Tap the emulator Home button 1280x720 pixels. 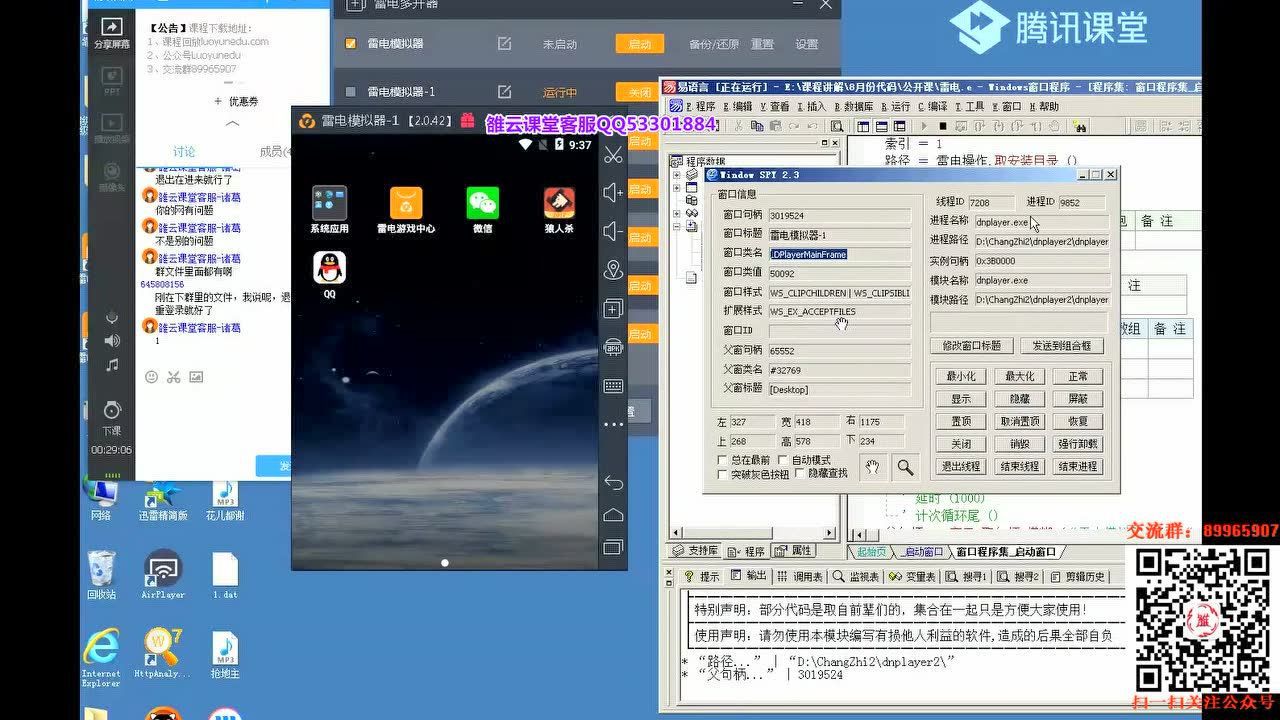[x=613, y=515]
